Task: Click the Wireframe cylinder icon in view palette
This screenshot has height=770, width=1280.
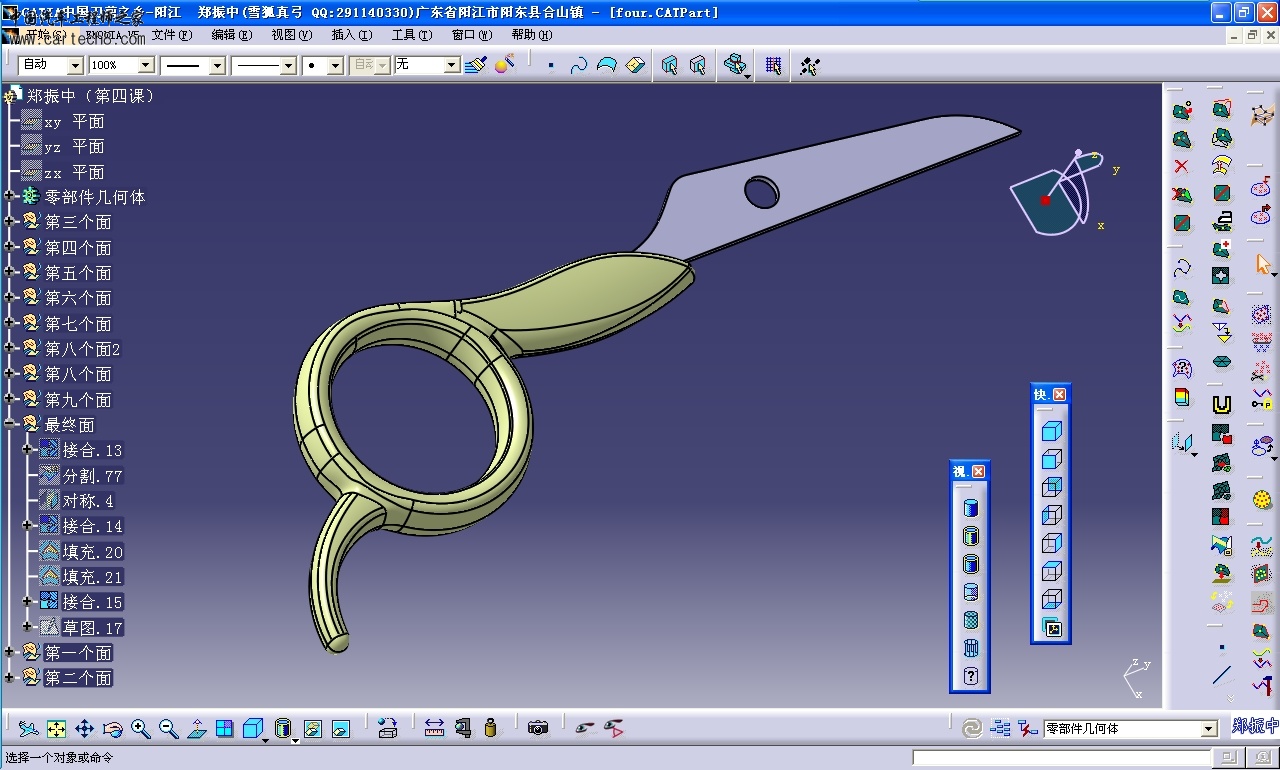Action: pyautogui.click(x=970, y=648)
